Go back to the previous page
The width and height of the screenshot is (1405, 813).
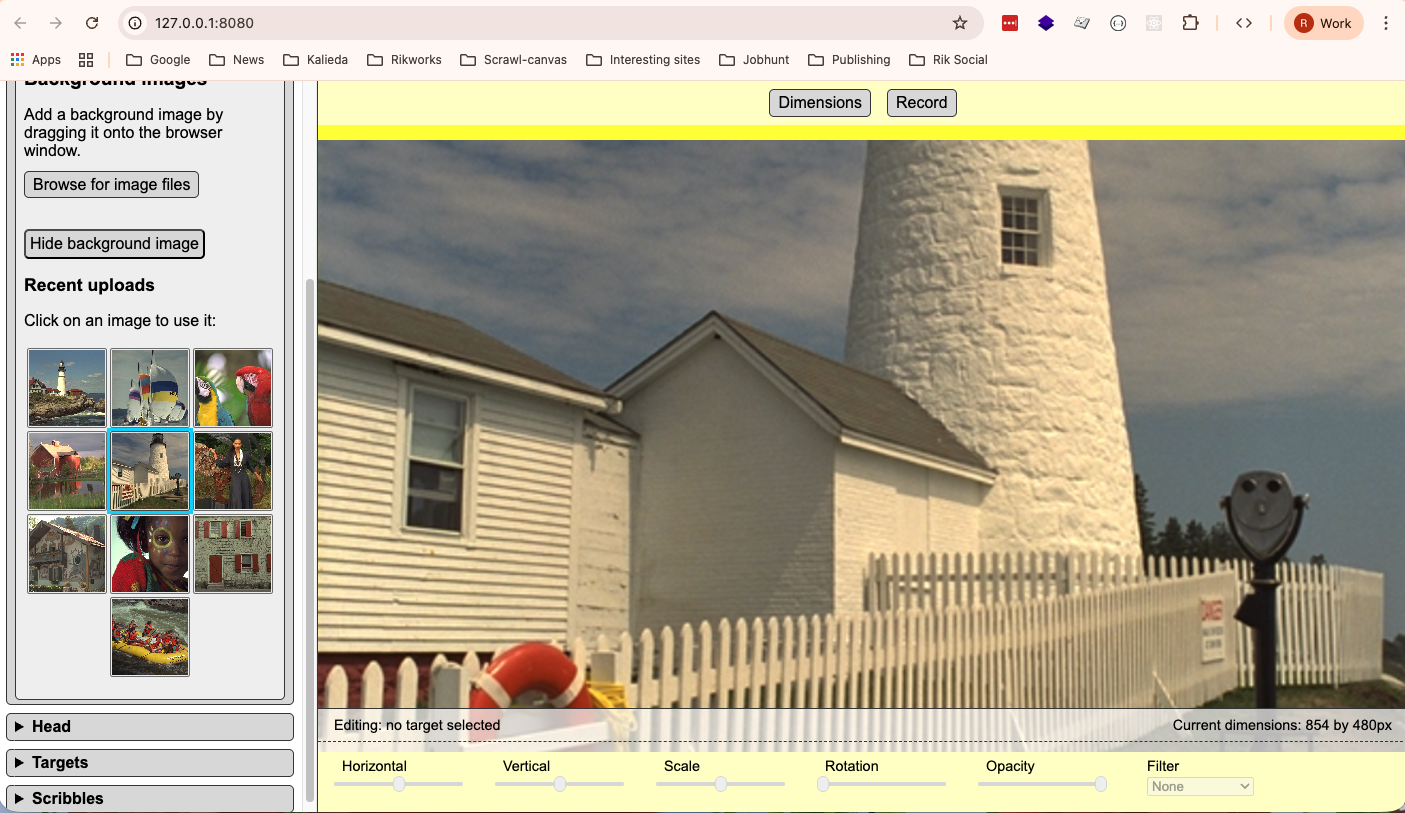click(20, 22)
